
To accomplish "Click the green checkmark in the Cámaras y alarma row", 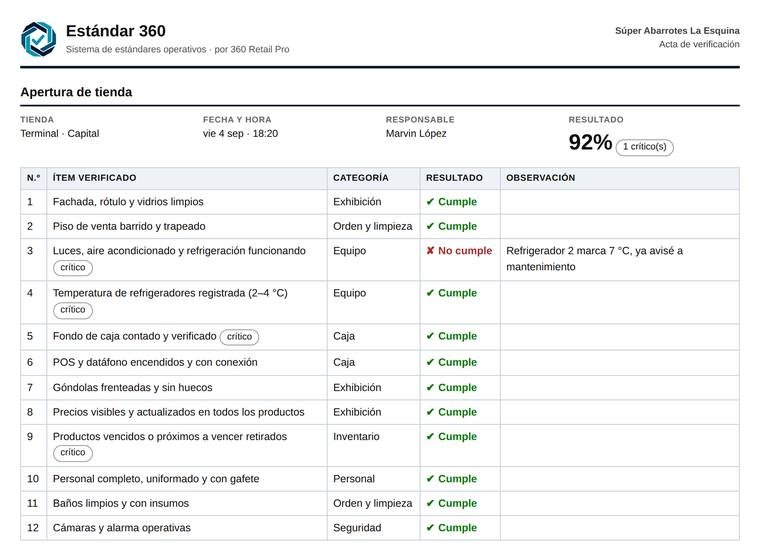I will coord(430,528).
